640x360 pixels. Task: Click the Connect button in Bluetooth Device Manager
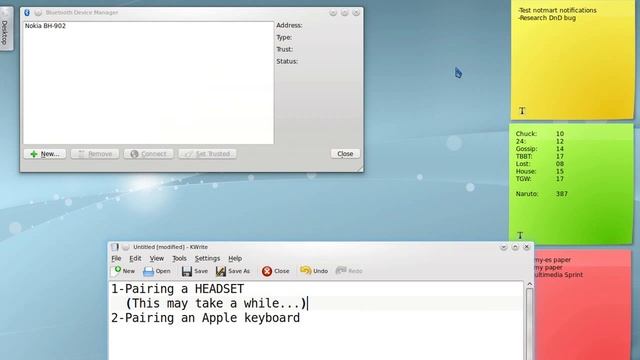click(x=149, y=154)
